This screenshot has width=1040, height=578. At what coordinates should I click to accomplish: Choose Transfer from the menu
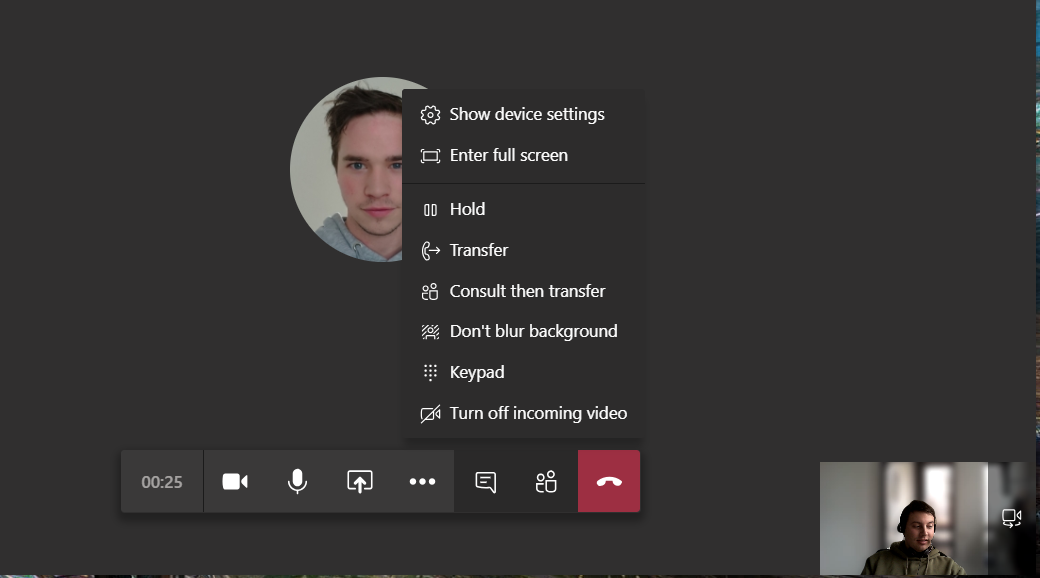[x=478, y=250]
